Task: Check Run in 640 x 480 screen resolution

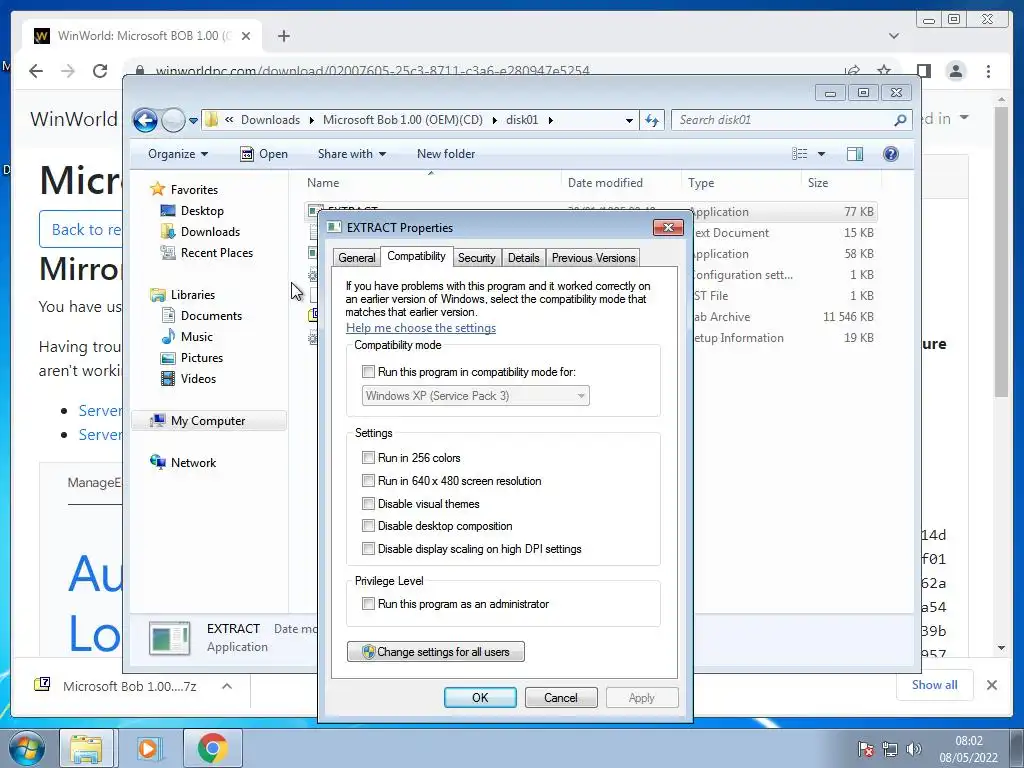Action: (x=368, y=481)
